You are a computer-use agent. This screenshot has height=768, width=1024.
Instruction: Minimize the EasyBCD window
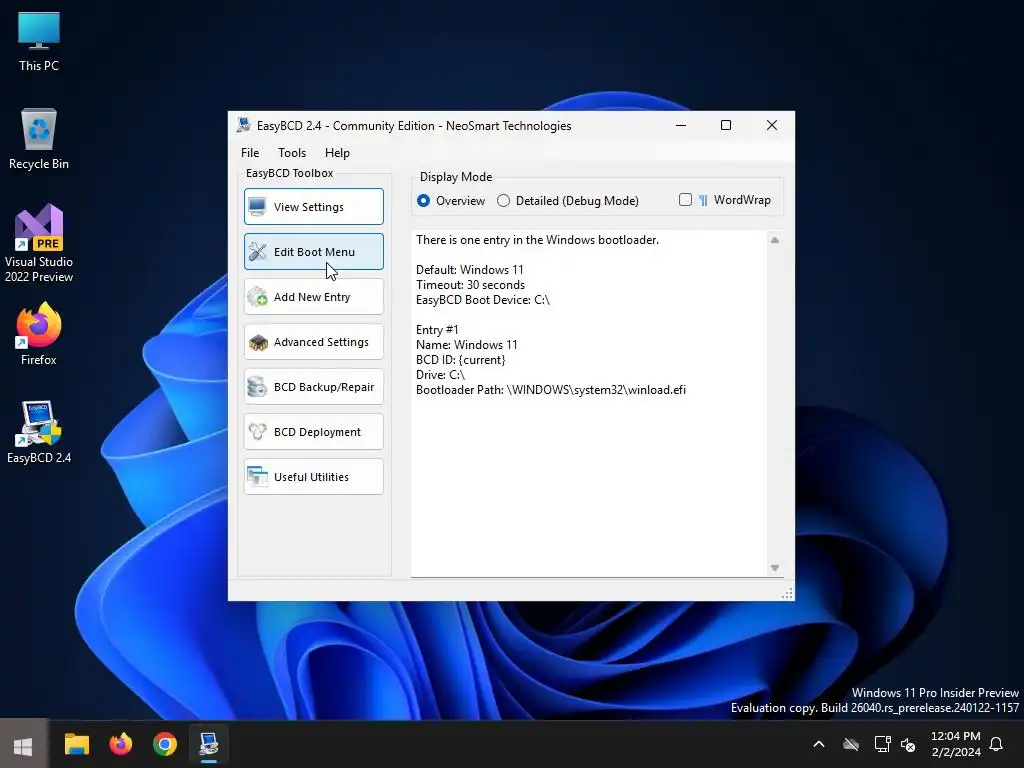[680, 125]
